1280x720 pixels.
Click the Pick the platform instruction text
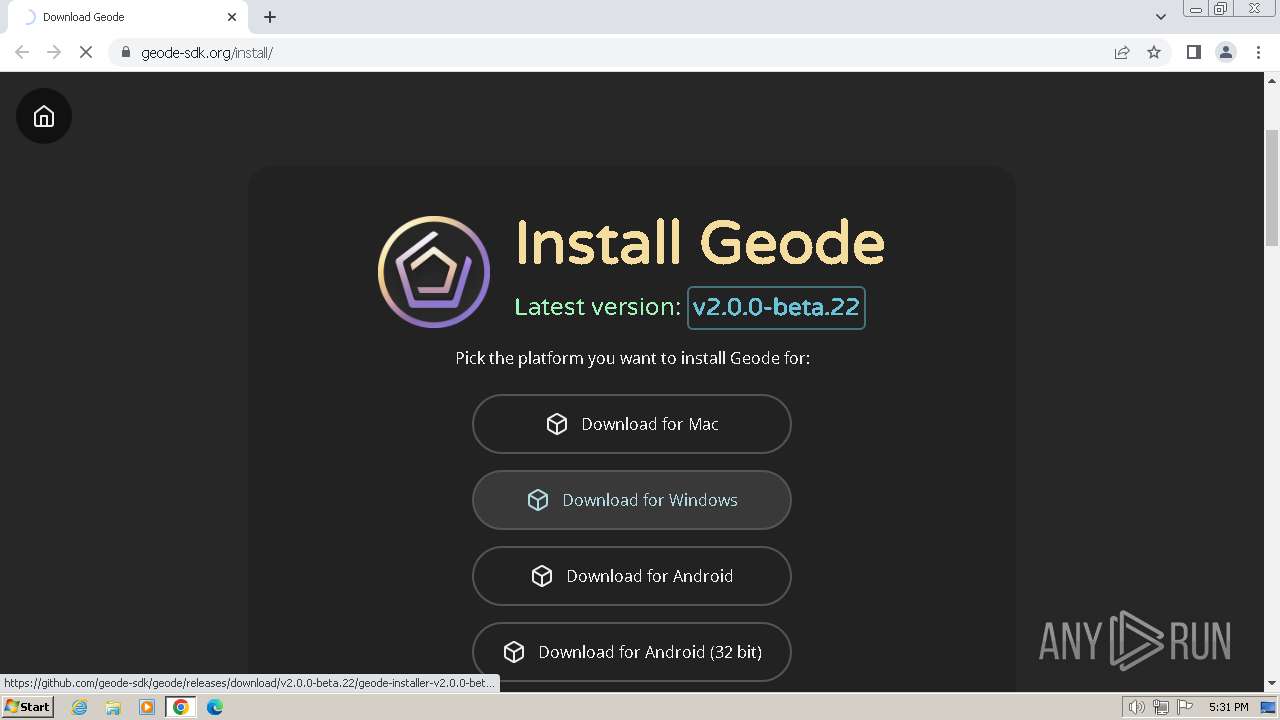tap(632, 358)
